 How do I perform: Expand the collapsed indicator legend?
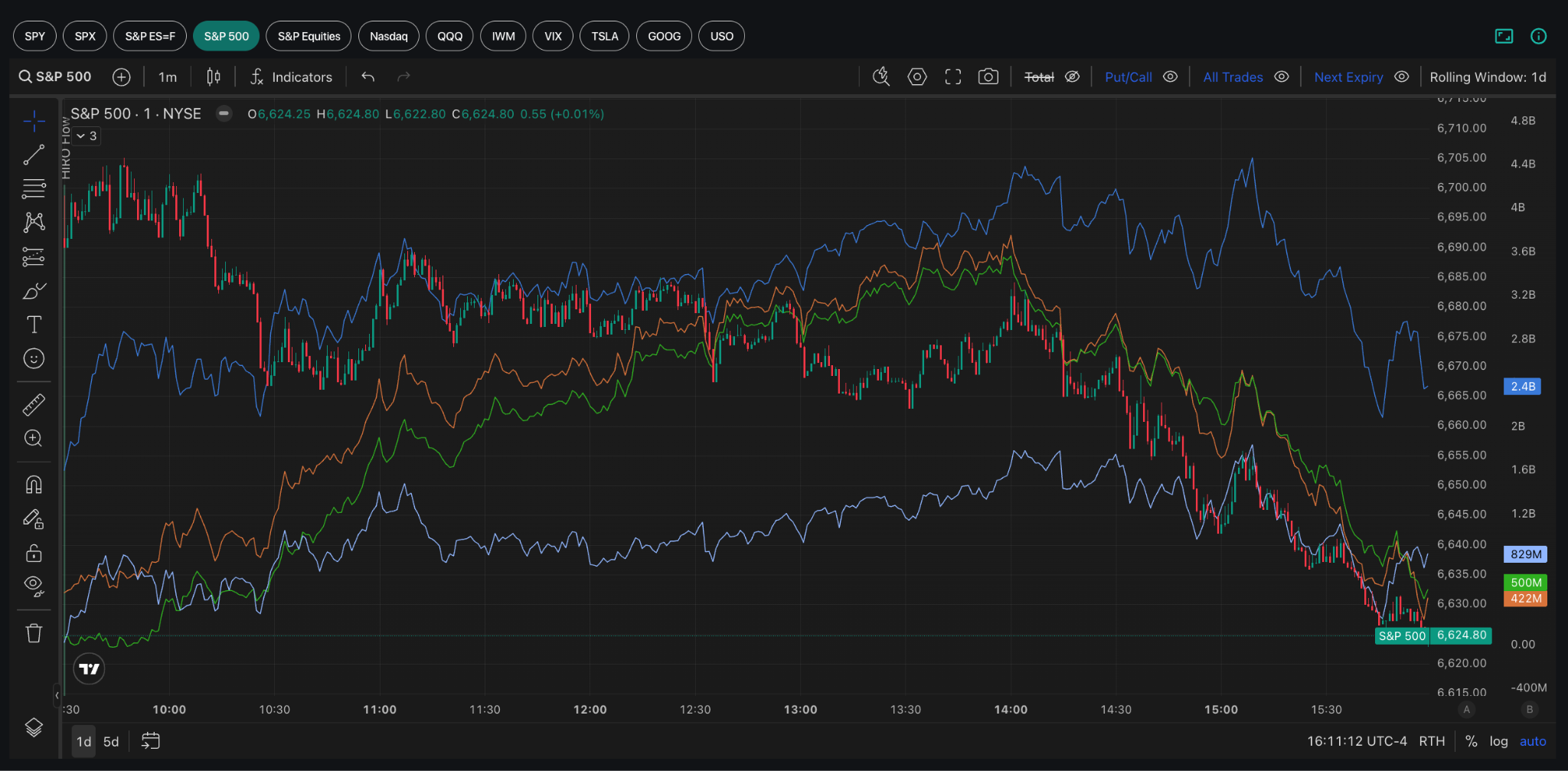pyautogui.click(x=87, y=136)
